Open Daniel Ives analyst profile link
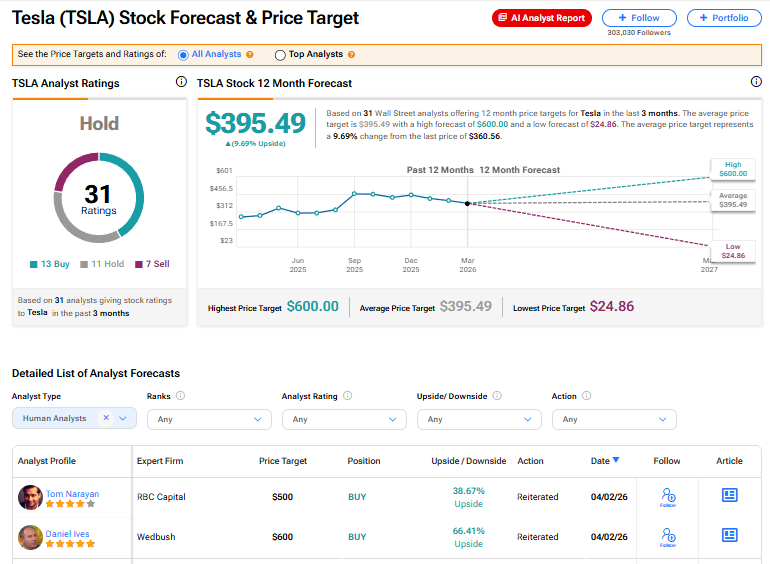770x564 pixels. pyautogui.click(x=68, y=534)
